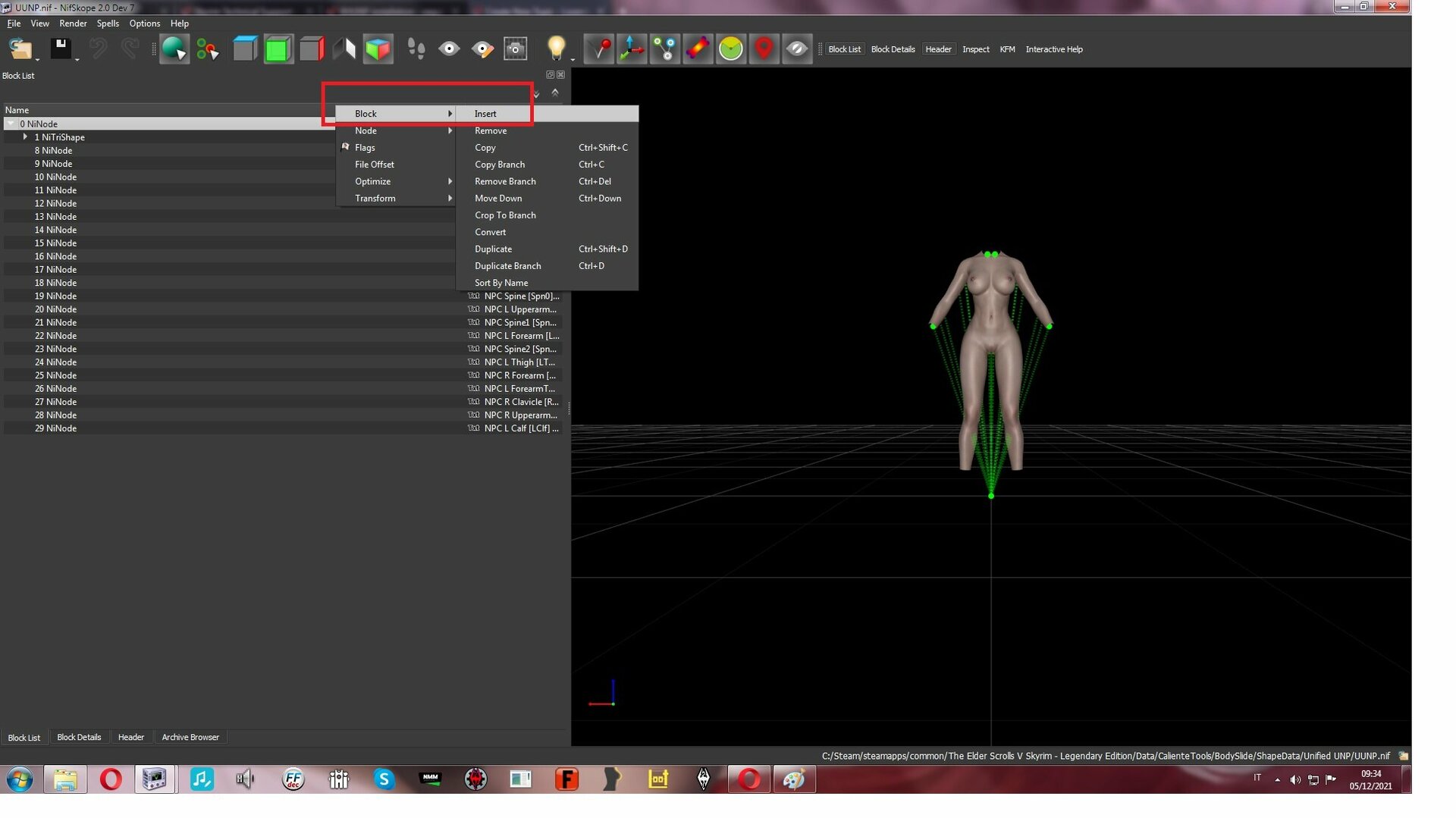The width and height of the screenshot is (1456, 818).
Task: Toggle show nodes icon
Action: [x=665, y=49]
